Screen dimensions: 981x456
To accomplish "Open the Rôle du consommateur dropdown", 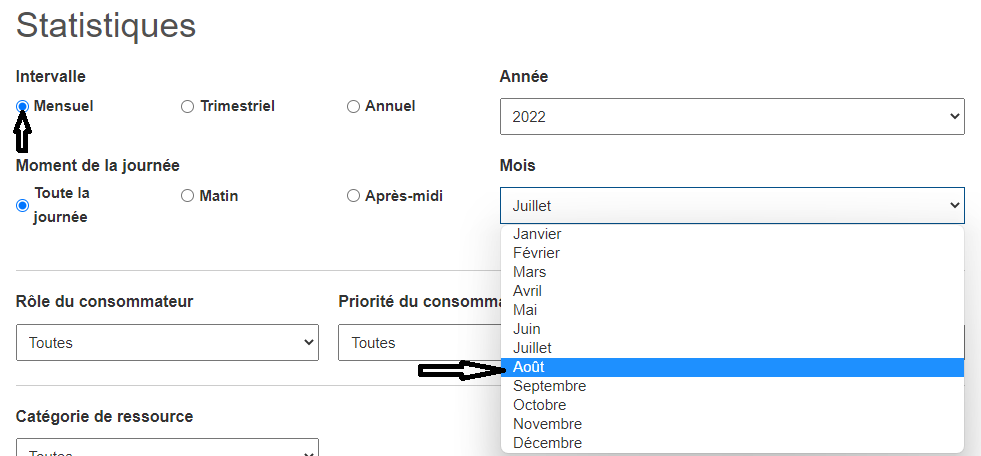I will coord(167,342).
